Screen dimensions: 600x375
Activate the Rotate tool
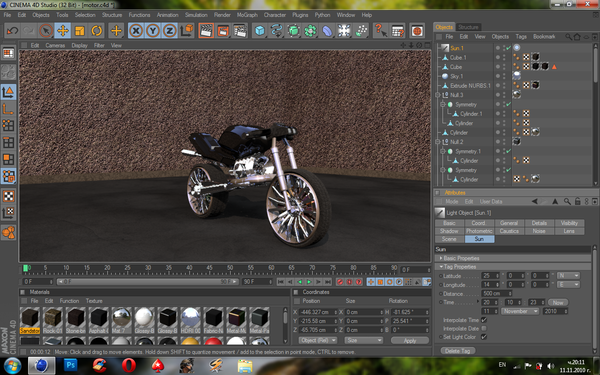pyautogui.click(x=96, y=31)
